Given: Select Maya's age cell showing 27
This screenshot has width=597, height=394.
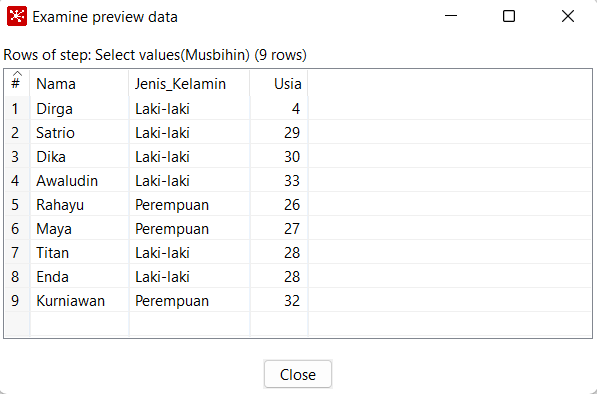Looking at the screenshot, I should (279, 229).
